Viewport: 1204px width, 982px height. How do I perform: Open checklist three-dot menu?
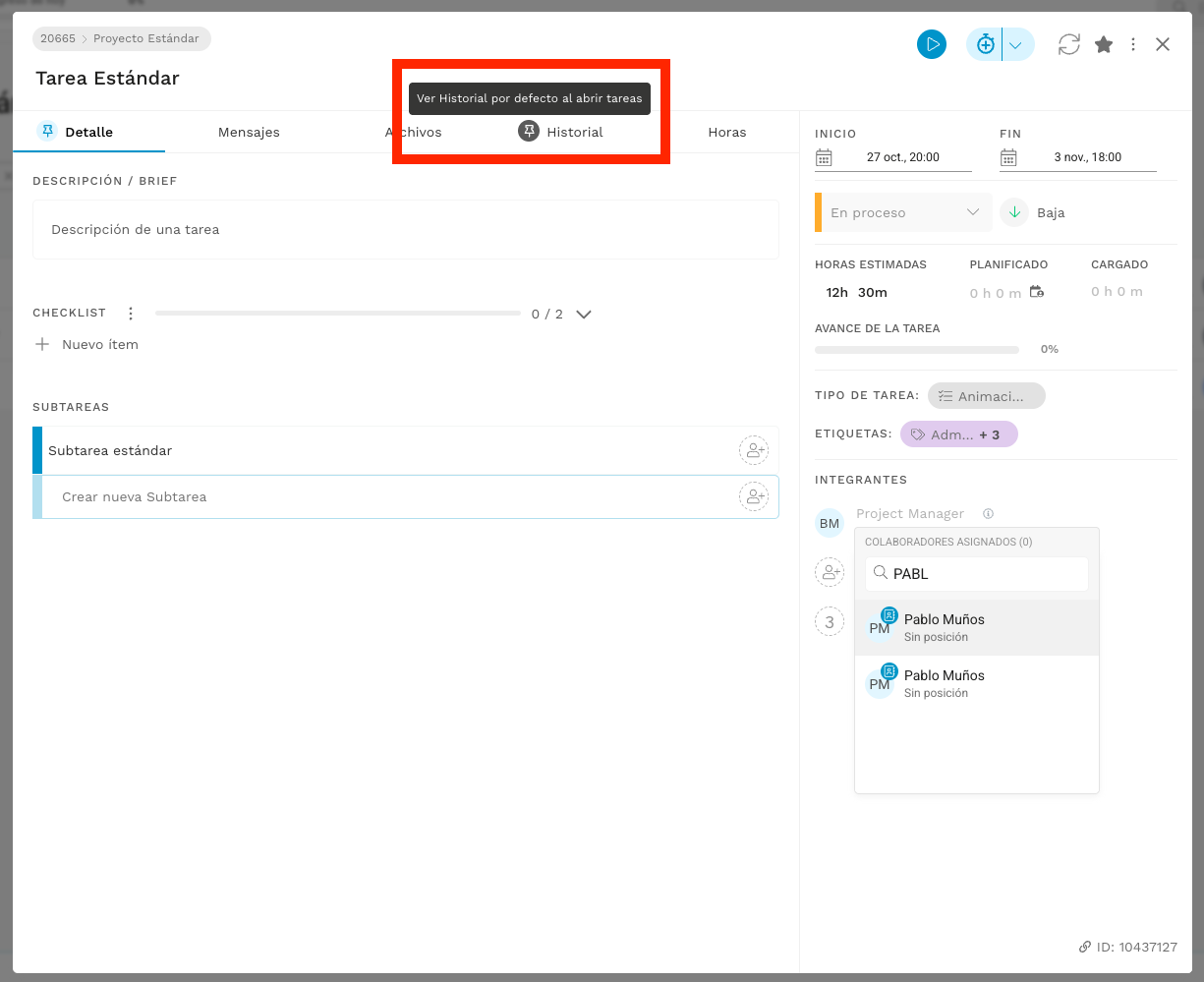click(131, 314)
